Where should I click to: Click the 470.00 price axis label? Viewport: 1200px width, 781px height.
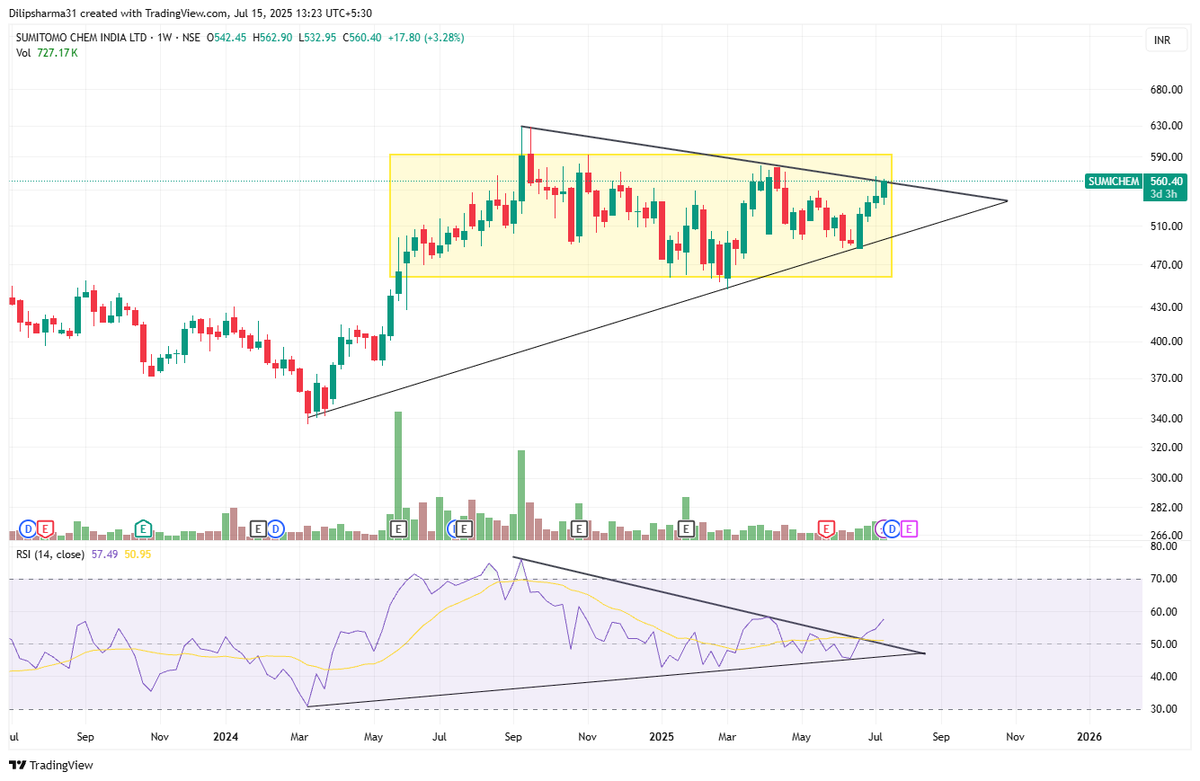point(1166,265)
